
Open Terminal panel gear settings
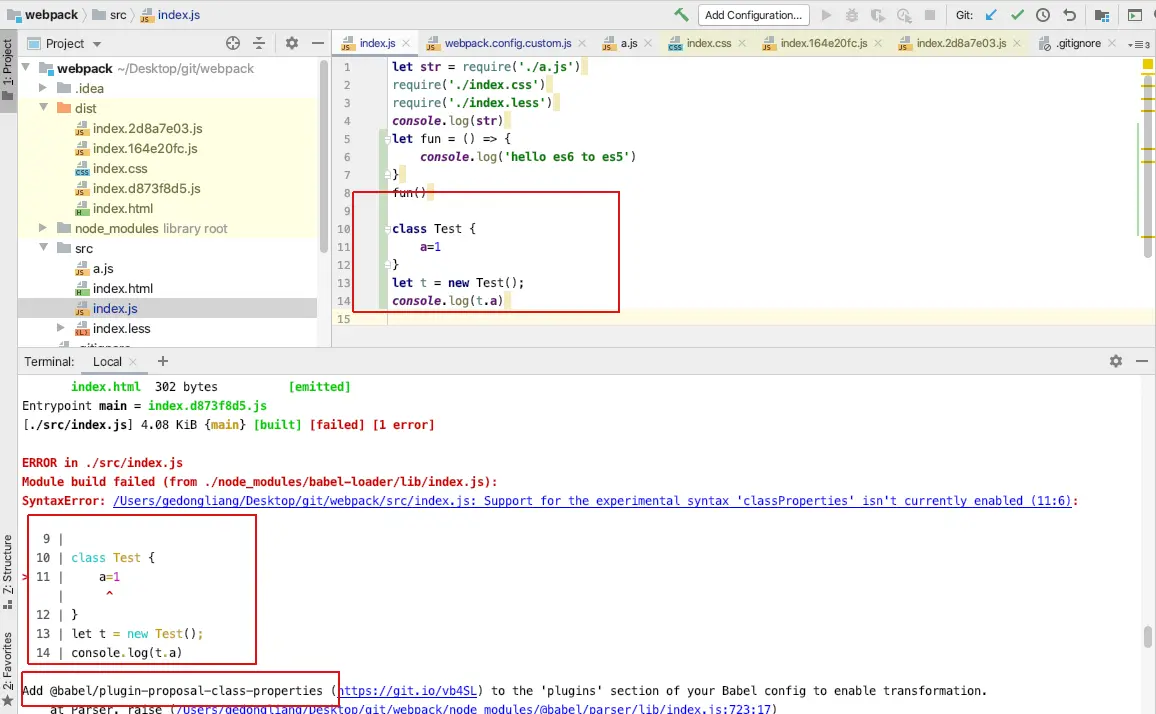click(x=1116, y=361)
